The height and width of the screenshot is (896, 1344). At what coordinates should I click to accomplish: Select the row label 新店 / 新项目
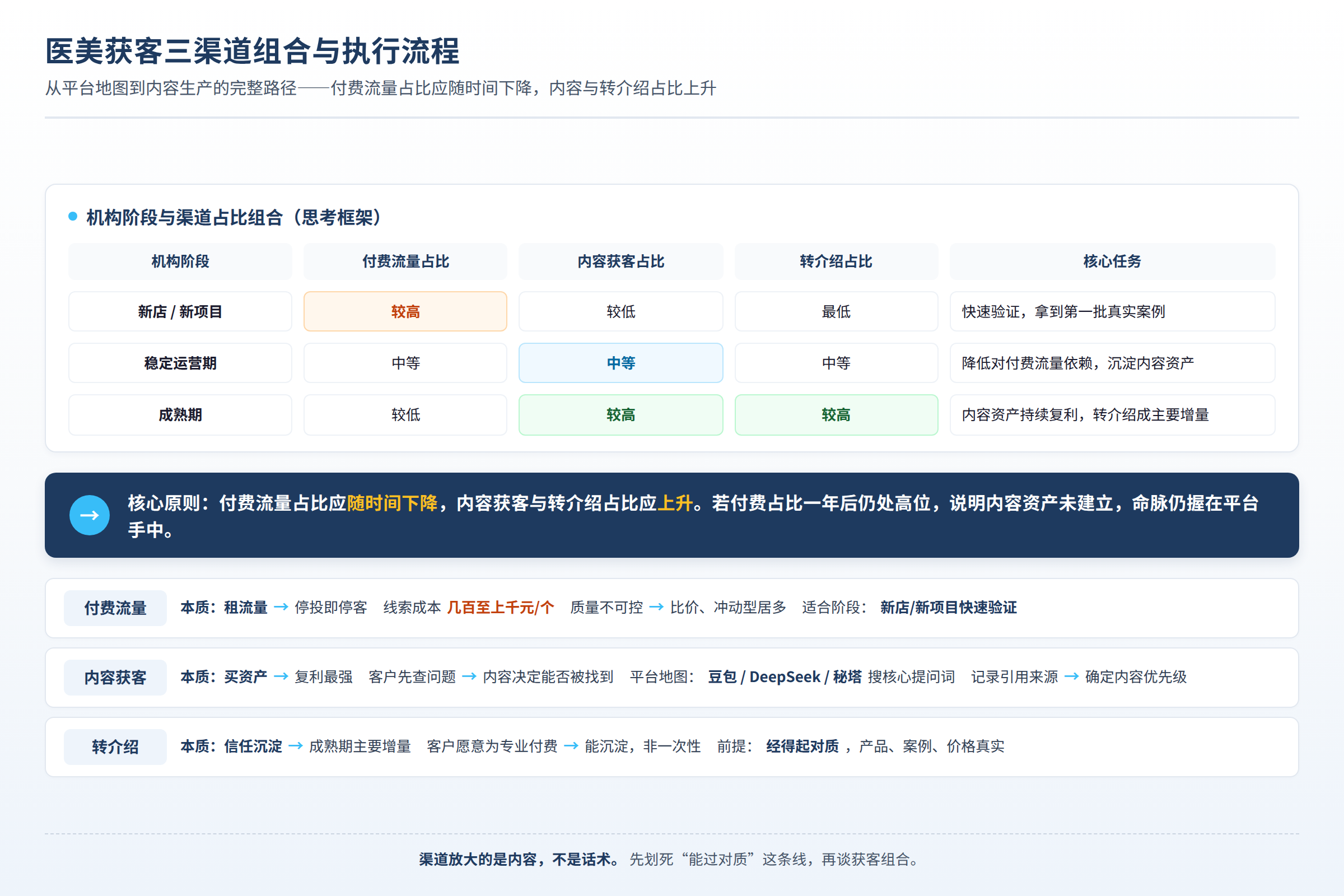tap(180, 311)
